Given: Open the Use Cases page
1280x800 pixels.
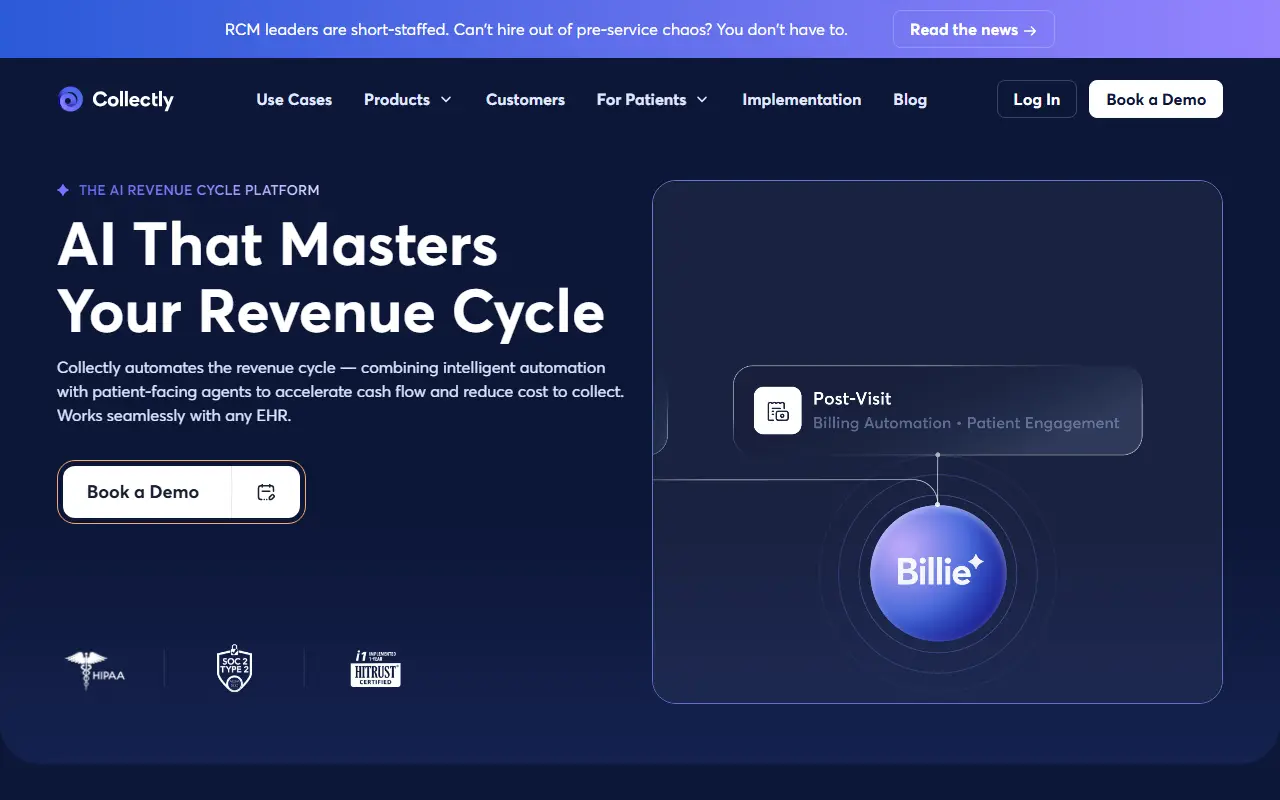Looking at the screenshot, I should [x=294, y=100].
